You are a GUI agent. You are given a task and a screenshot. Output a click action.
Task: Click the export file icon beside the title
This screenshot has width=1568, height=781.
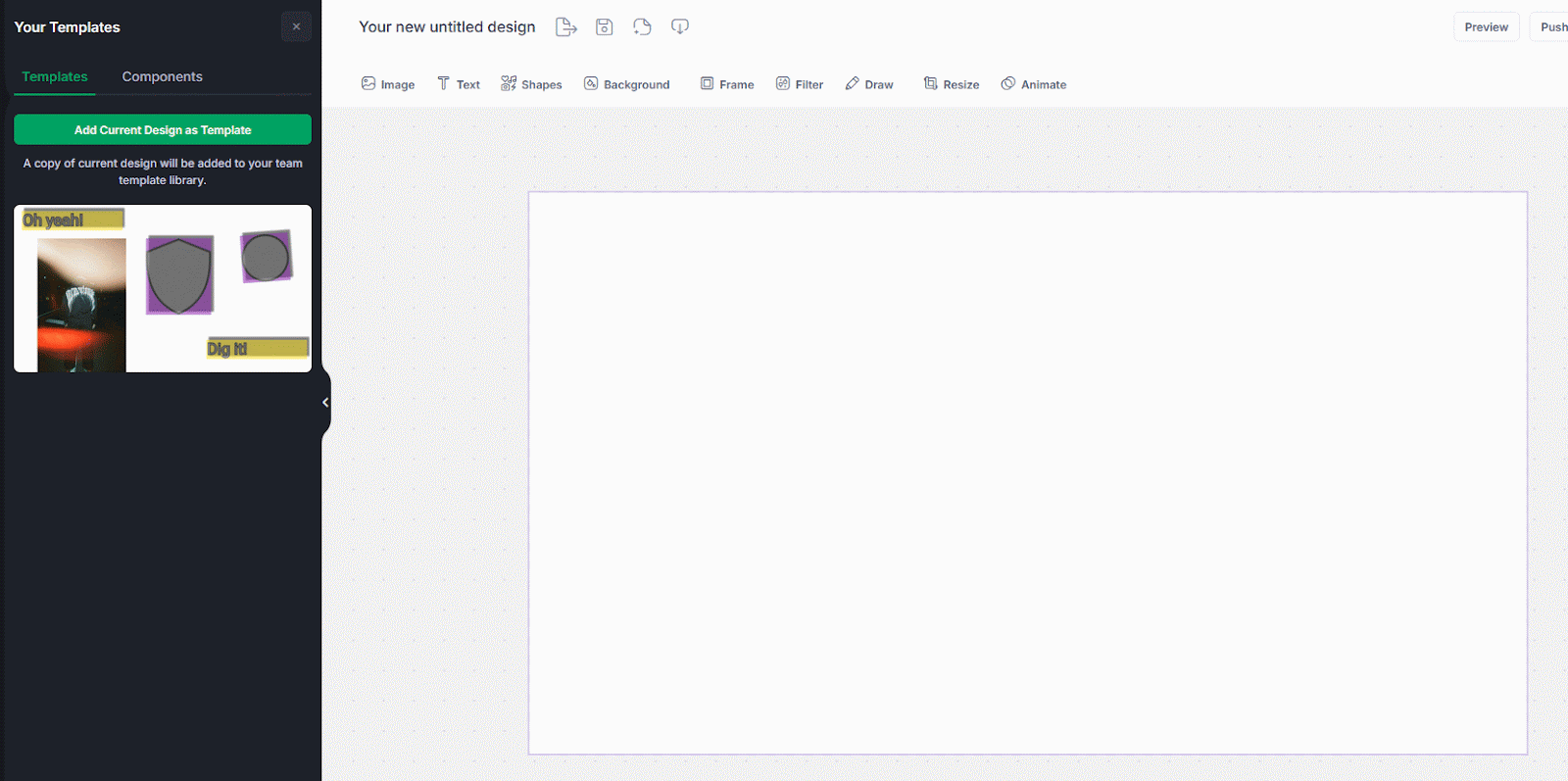point(565,27)
